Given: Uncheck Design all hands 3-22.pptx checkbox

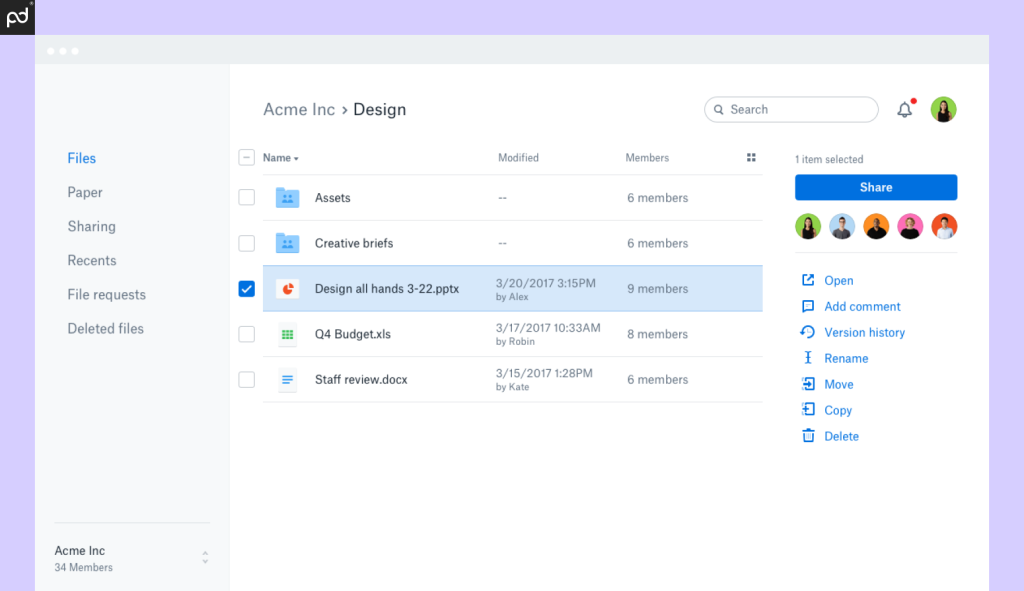Looking at the screenshot, I should 246,289.
